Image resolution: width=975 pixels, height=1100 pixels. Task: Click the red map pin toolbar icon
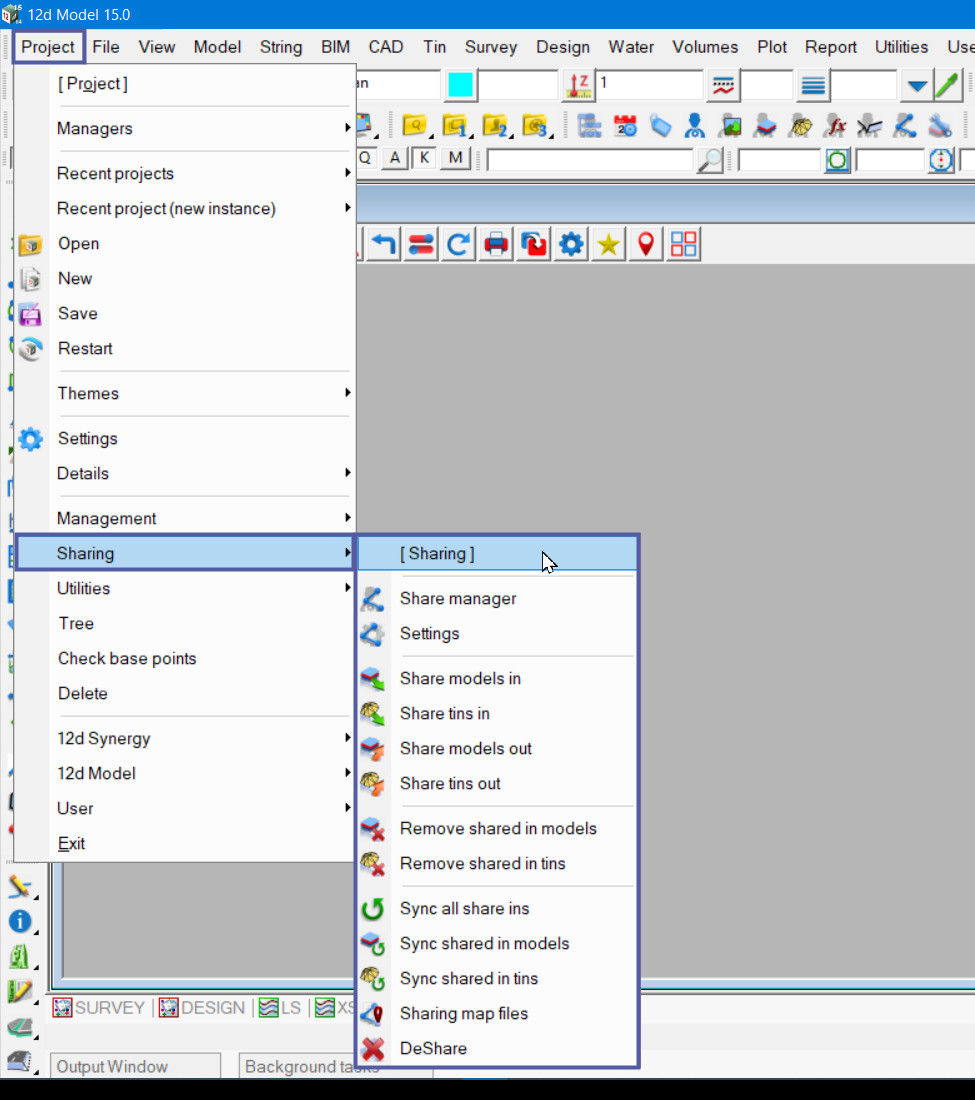[646, 244]
